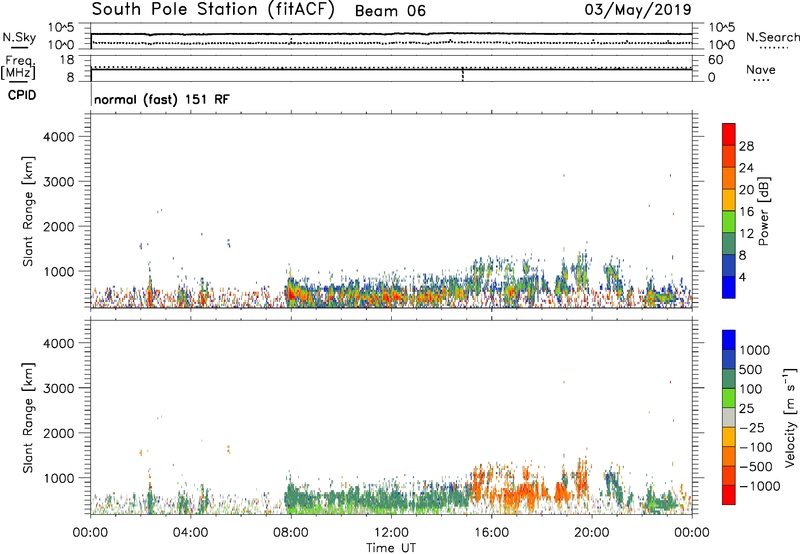
Task: Click the '500' value on the velocity scale
Action: [751, 369]
